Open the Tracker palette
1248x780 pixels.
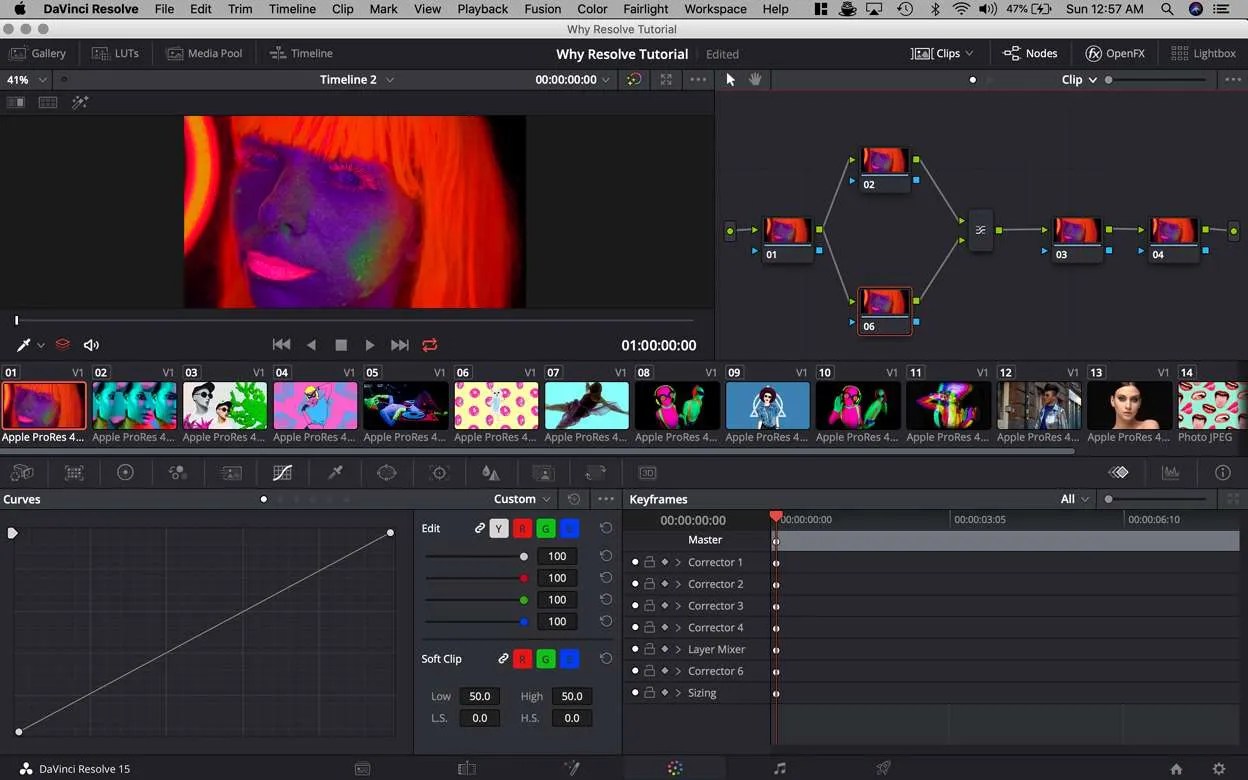click(x=439, y=473)
